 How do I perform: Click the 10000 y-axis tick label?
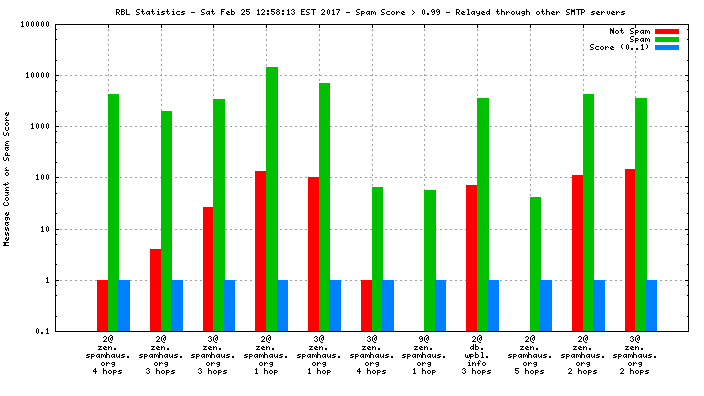(37, 75)
